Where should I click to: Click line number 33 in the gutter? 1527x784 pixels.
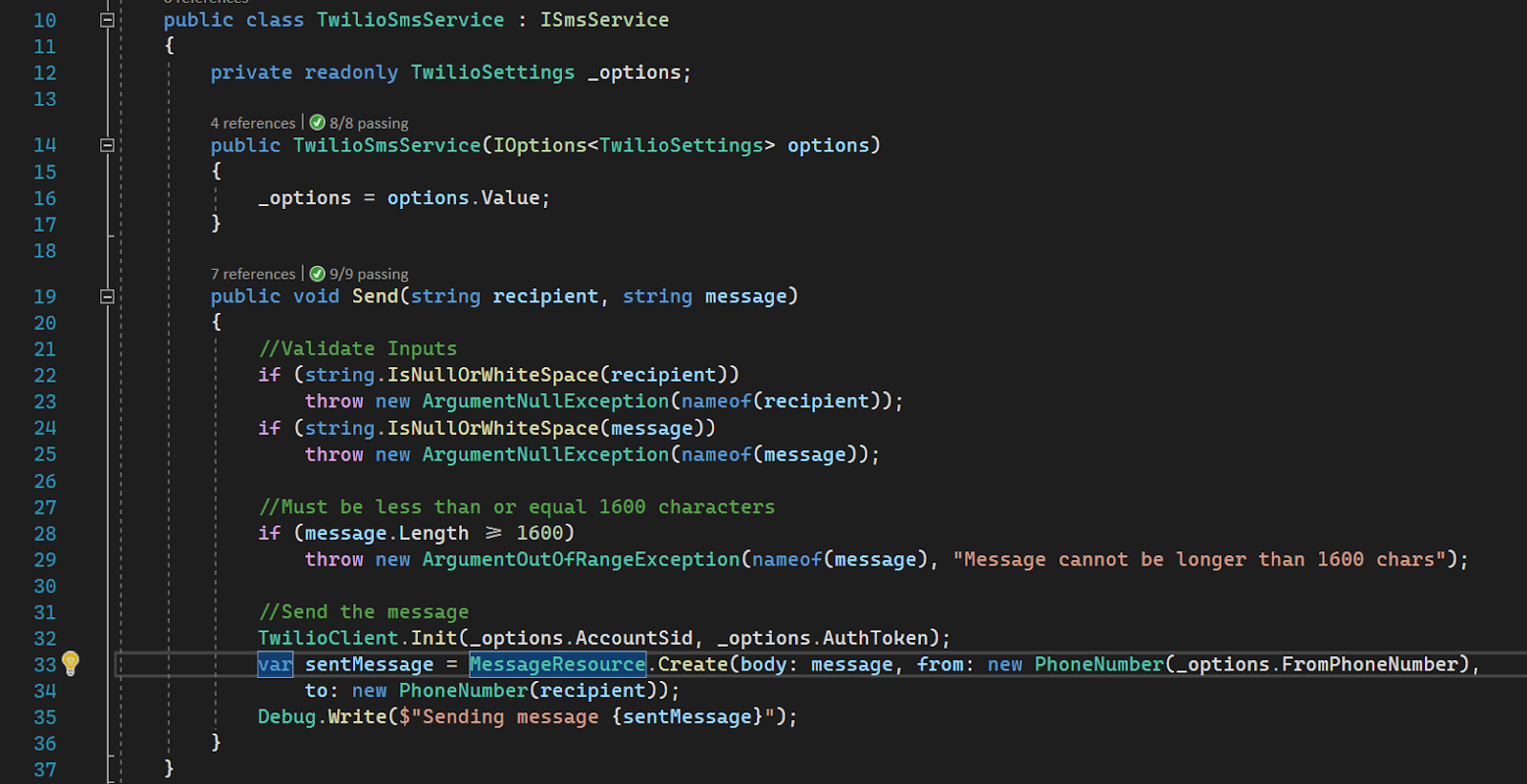(45, 665)
